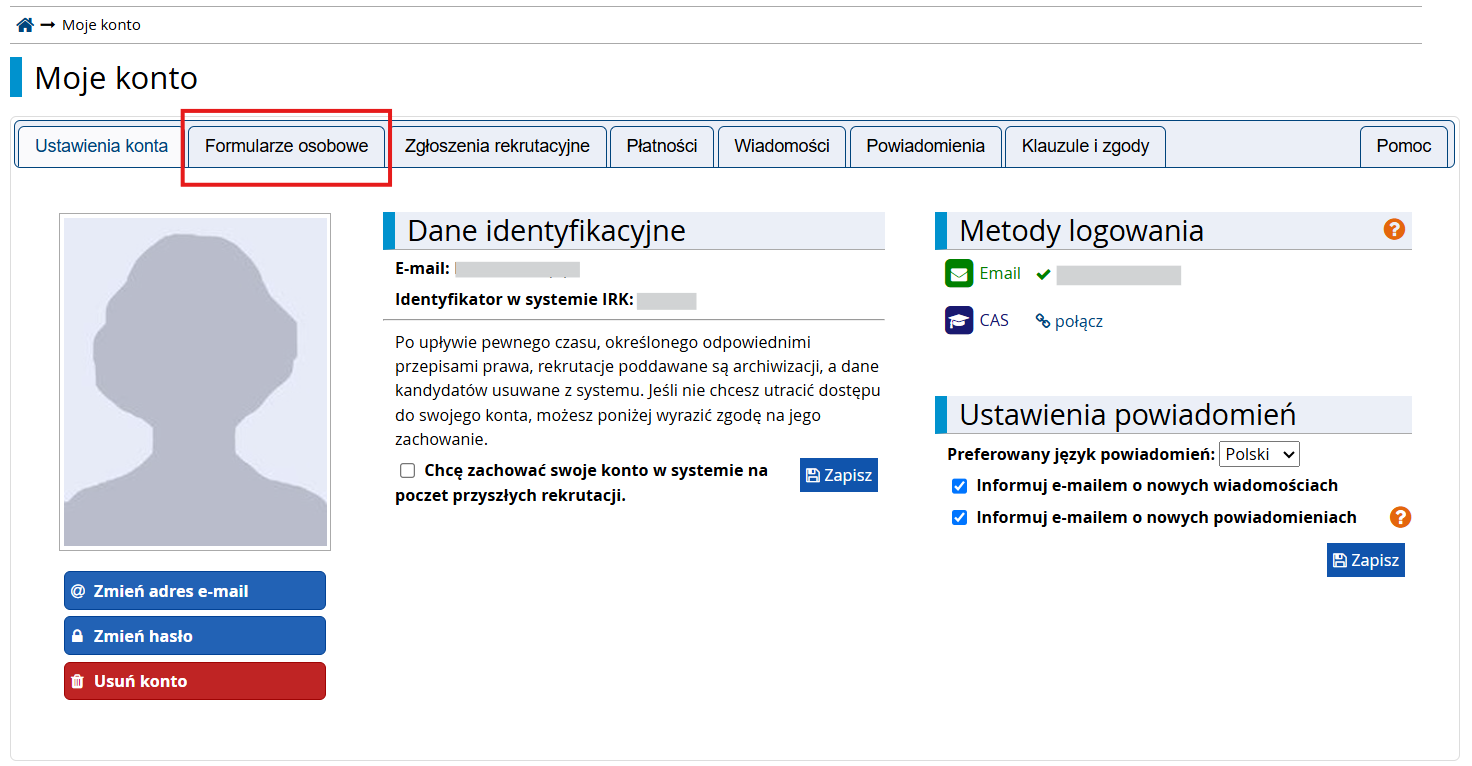The height and width of the screenshot is (766, 1472).
Task: Click the 'Identyfikator w systemie IRK:' label
Action: (514, 300)
